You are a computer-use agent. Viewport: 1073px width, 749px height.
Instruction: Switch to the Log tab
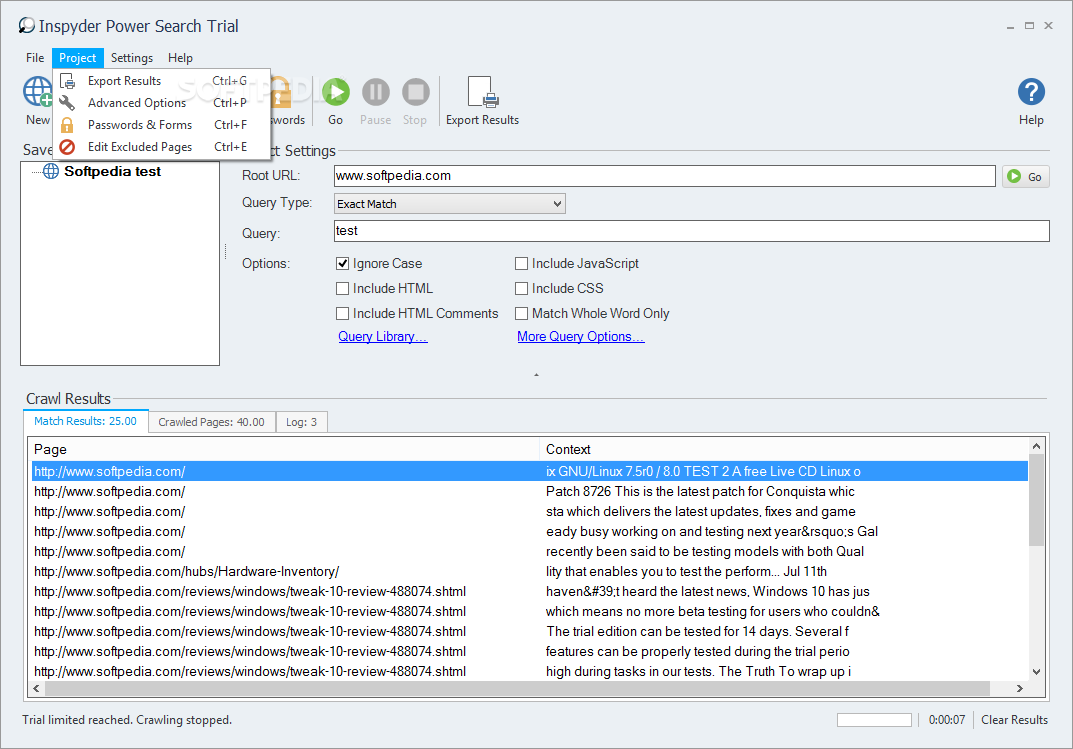click(301, 422)
